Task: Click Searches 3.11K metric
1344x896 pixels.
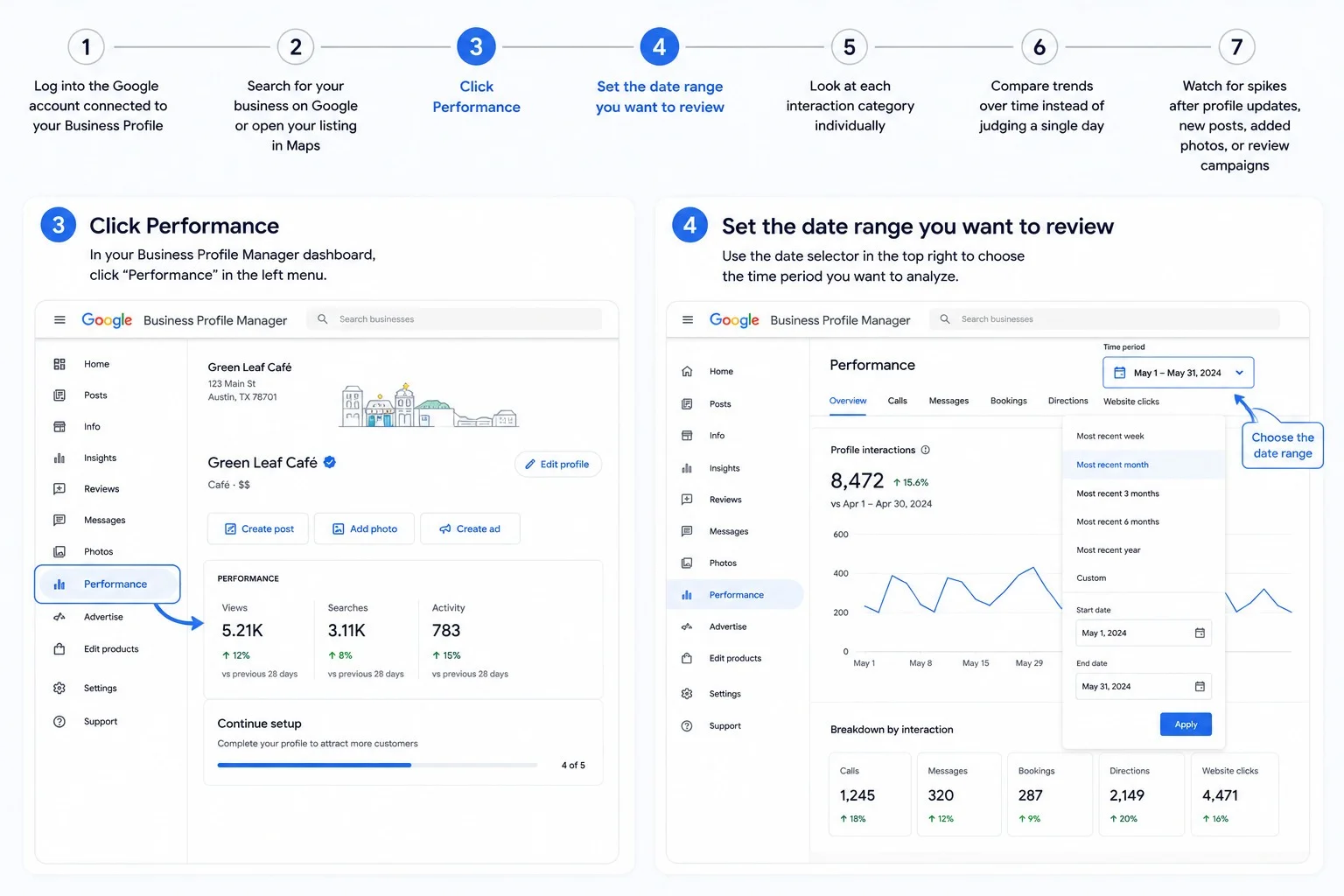Action: (x=366, y=641)
